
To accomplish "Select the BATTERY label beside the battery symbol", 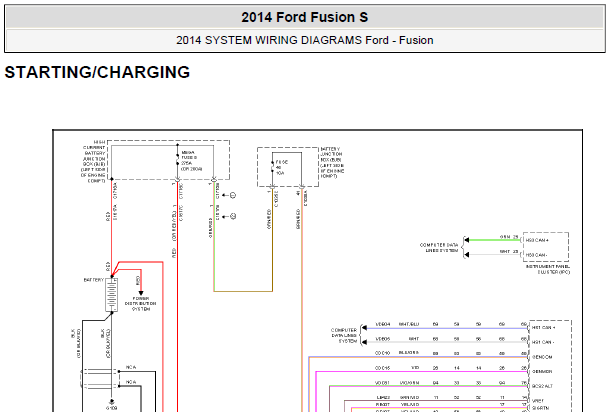I will (94, 280).
